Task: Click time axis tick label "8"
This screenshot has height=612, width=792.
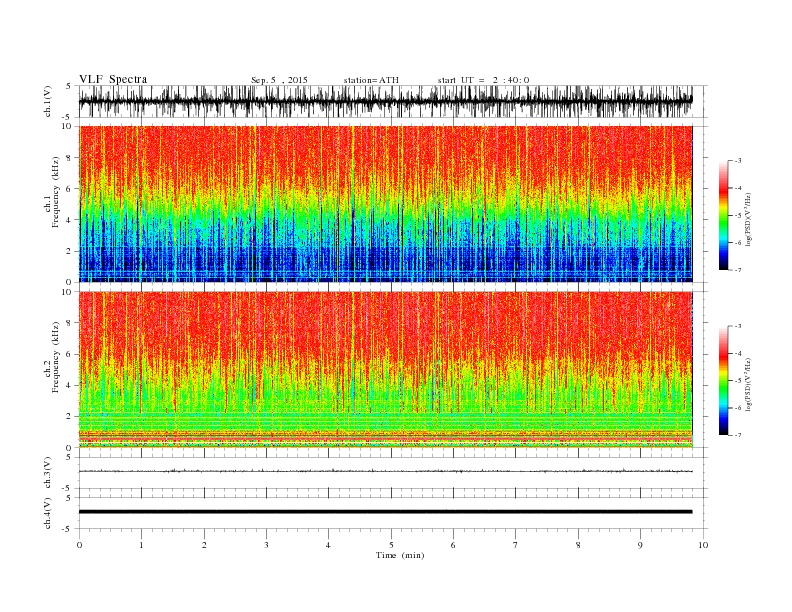Action: click(x=578, y=545)
